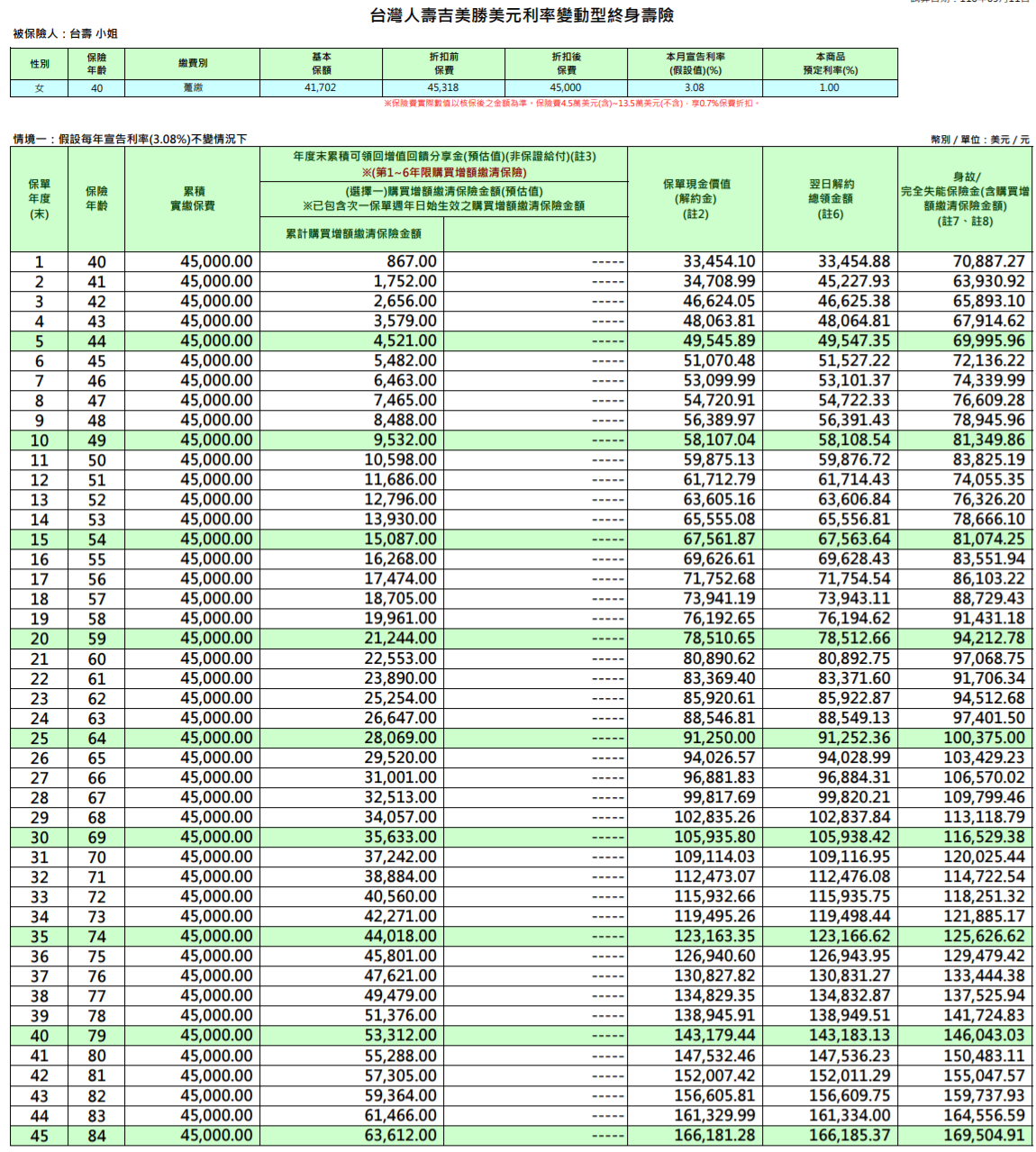Click death benefit 74,055.35

click(x=989, y=479)
